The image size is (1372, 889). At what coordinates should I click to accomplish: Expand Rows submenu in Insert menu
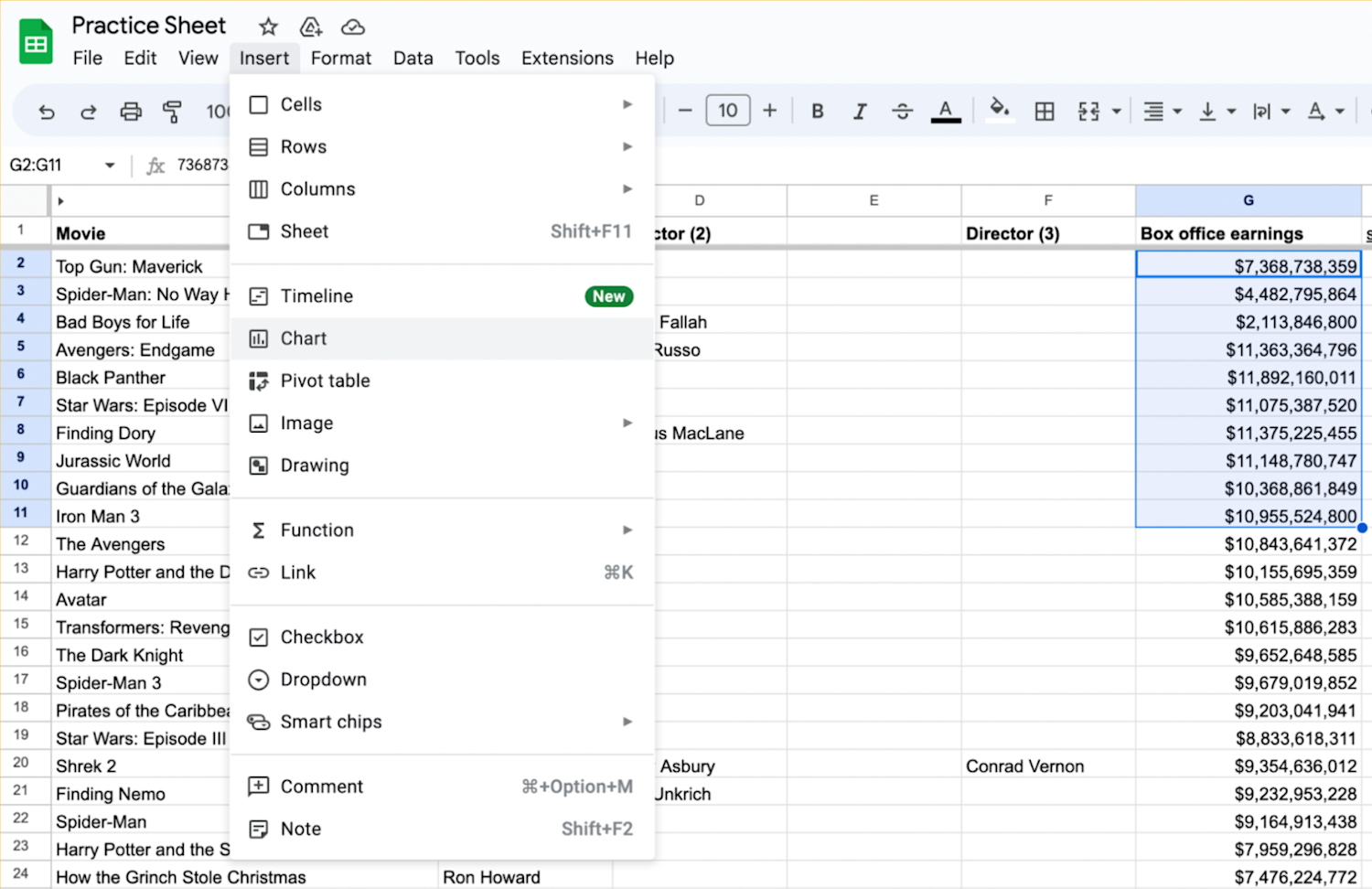442,146
